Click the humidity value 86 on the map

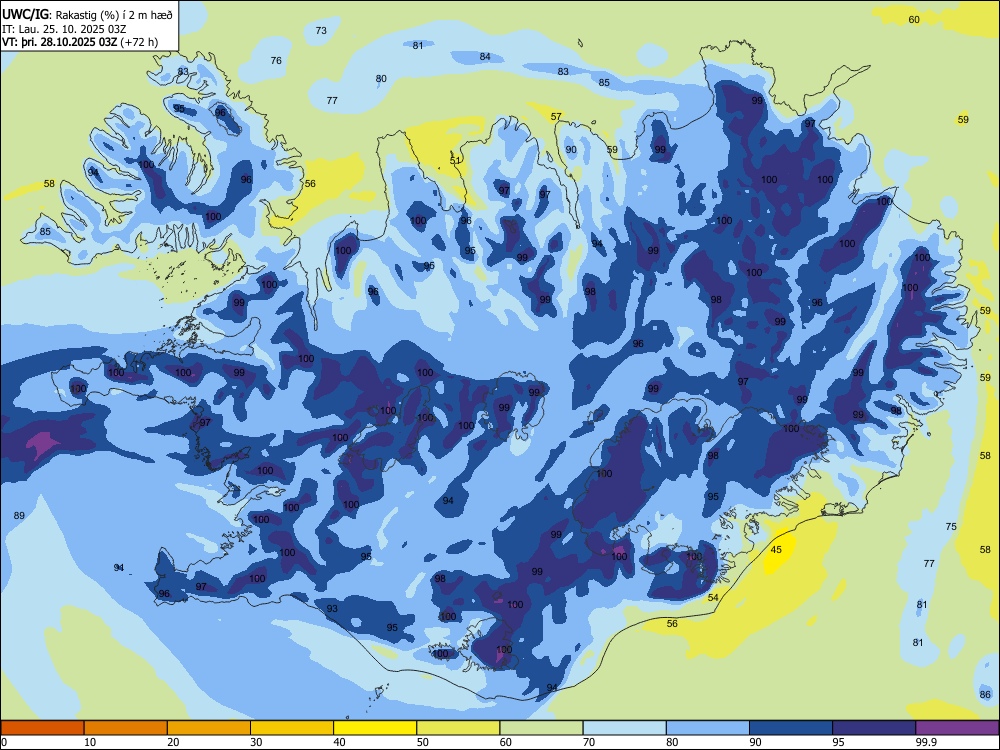(x=985, y=695)
